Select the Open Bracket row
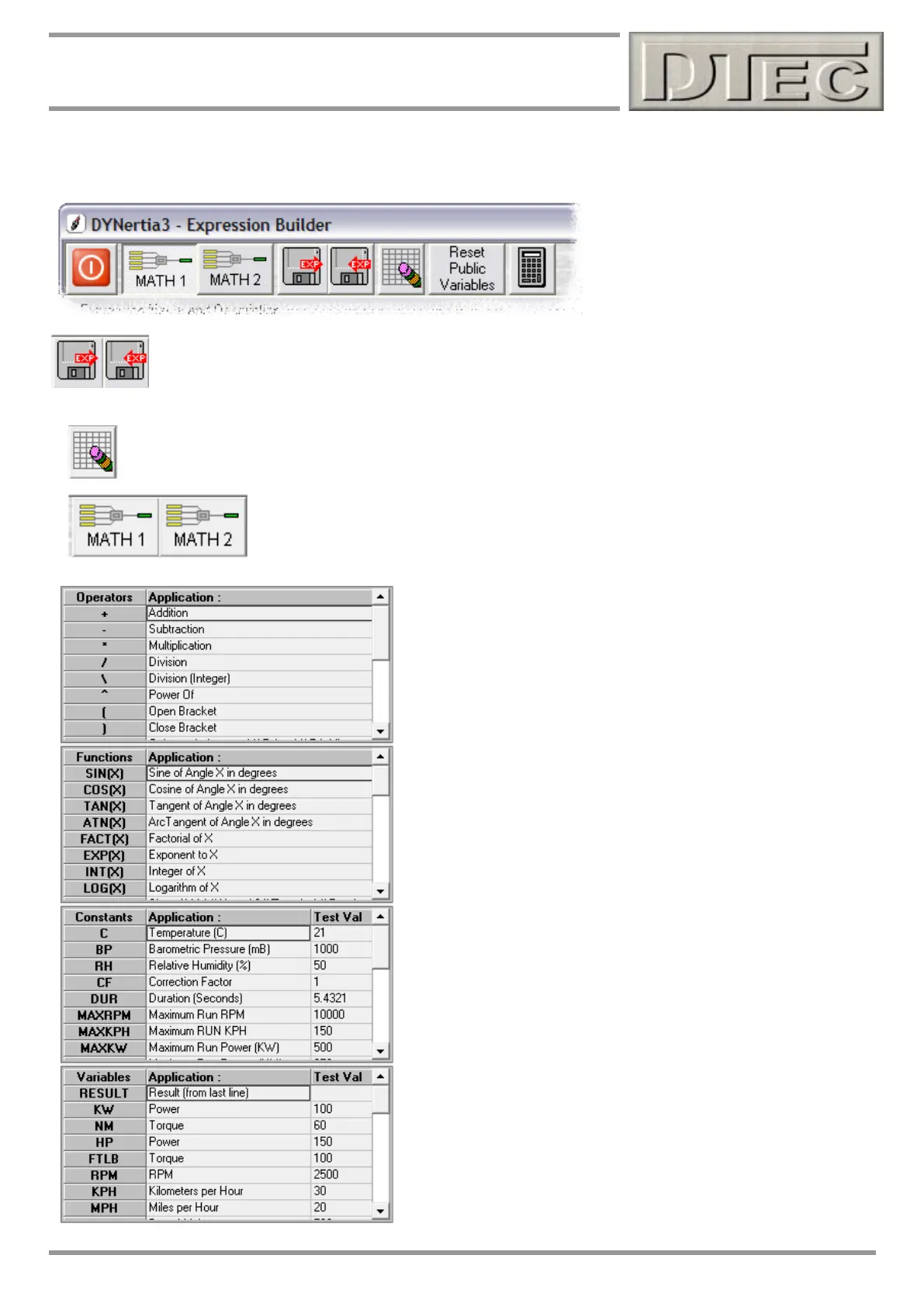924x1307 pixels. [x=218, y=712]
